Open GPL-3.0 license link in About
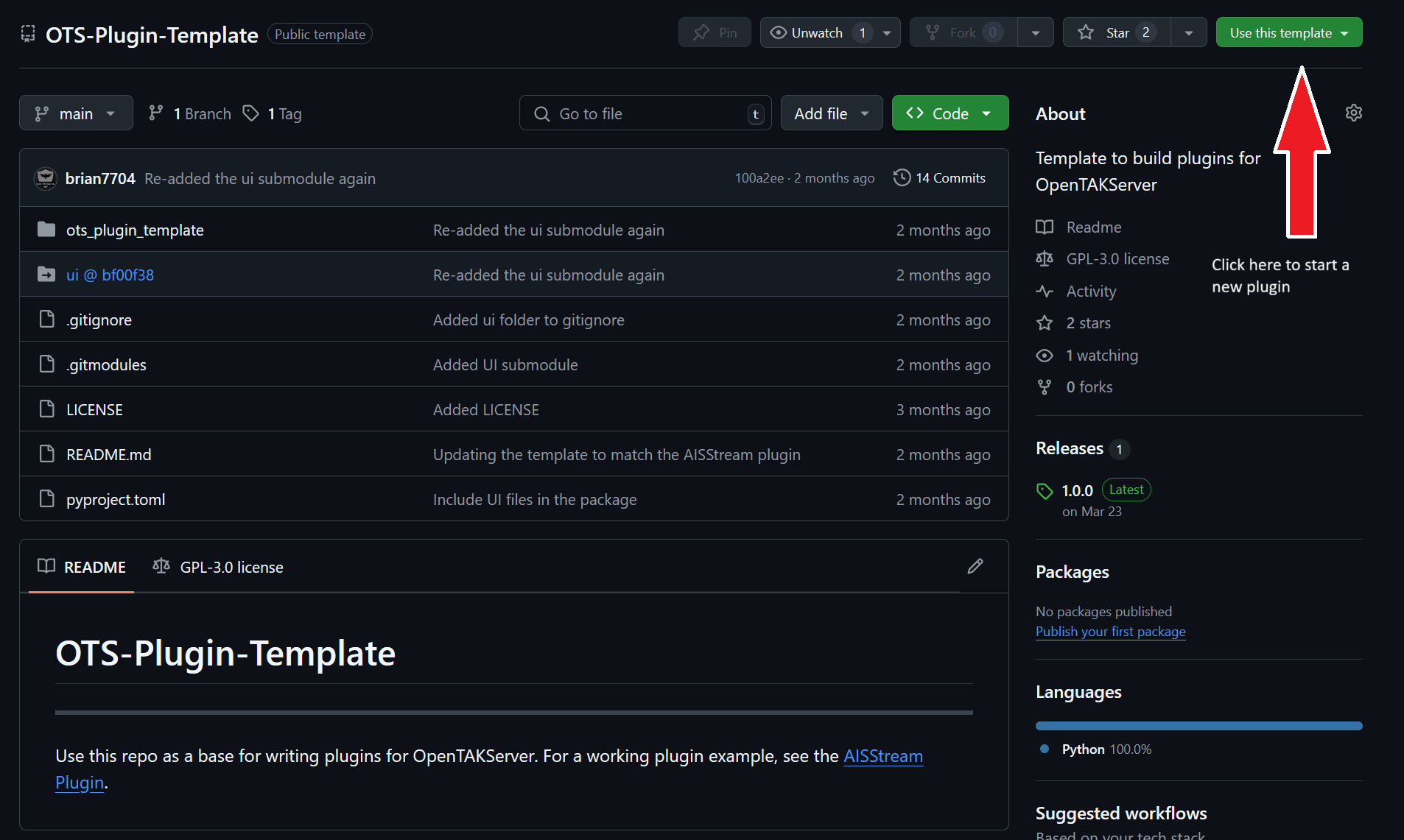The width and height of the screenshot is (1404, 840). click(1103, 258)
